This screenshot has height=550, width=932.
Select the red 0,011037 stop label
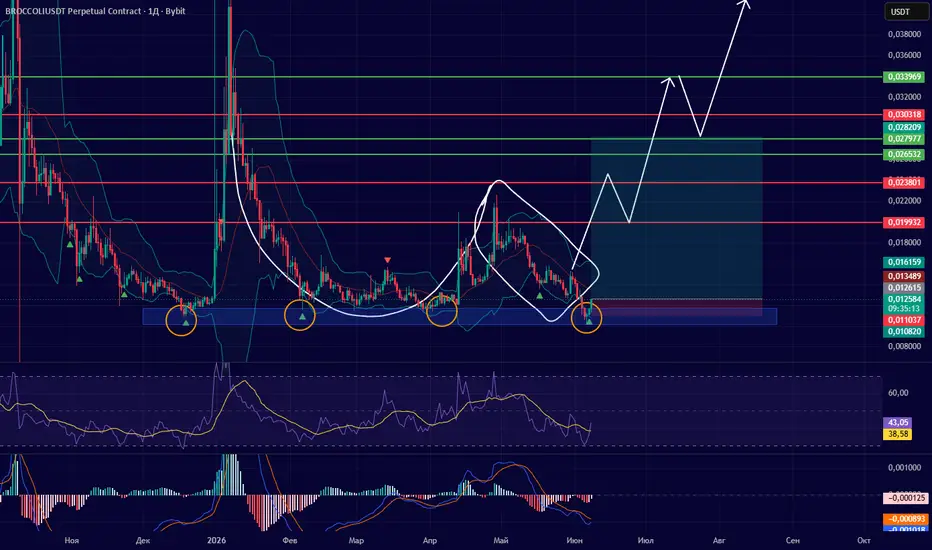904,320
